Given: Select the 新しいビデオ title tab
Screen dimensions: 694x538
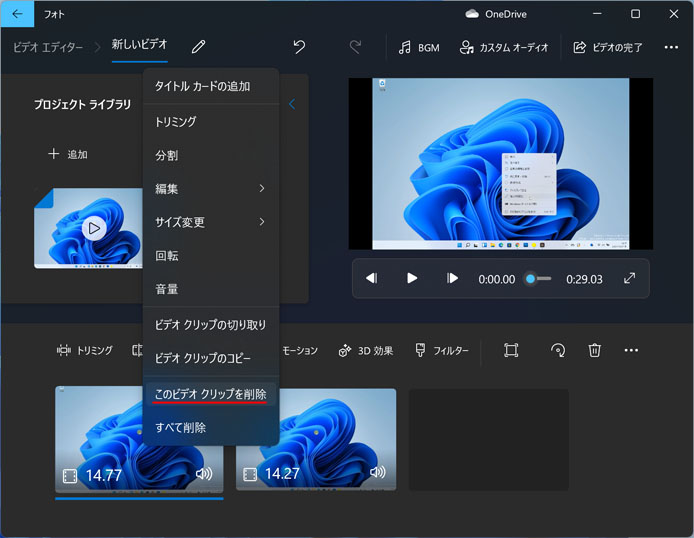Looking at the screenshot, I should [139, 44].
